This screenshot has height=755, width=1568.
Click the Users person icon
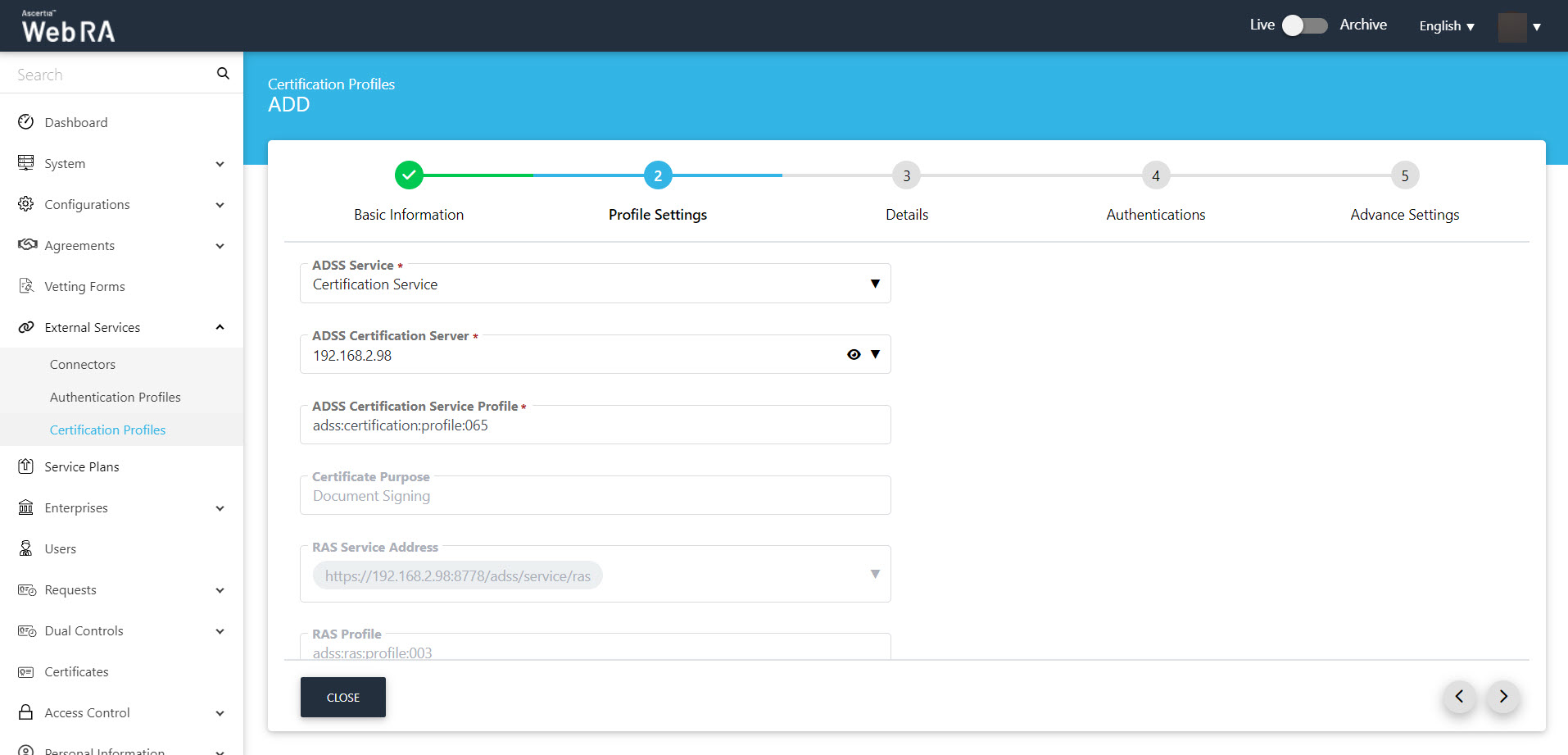coord(26,548)
